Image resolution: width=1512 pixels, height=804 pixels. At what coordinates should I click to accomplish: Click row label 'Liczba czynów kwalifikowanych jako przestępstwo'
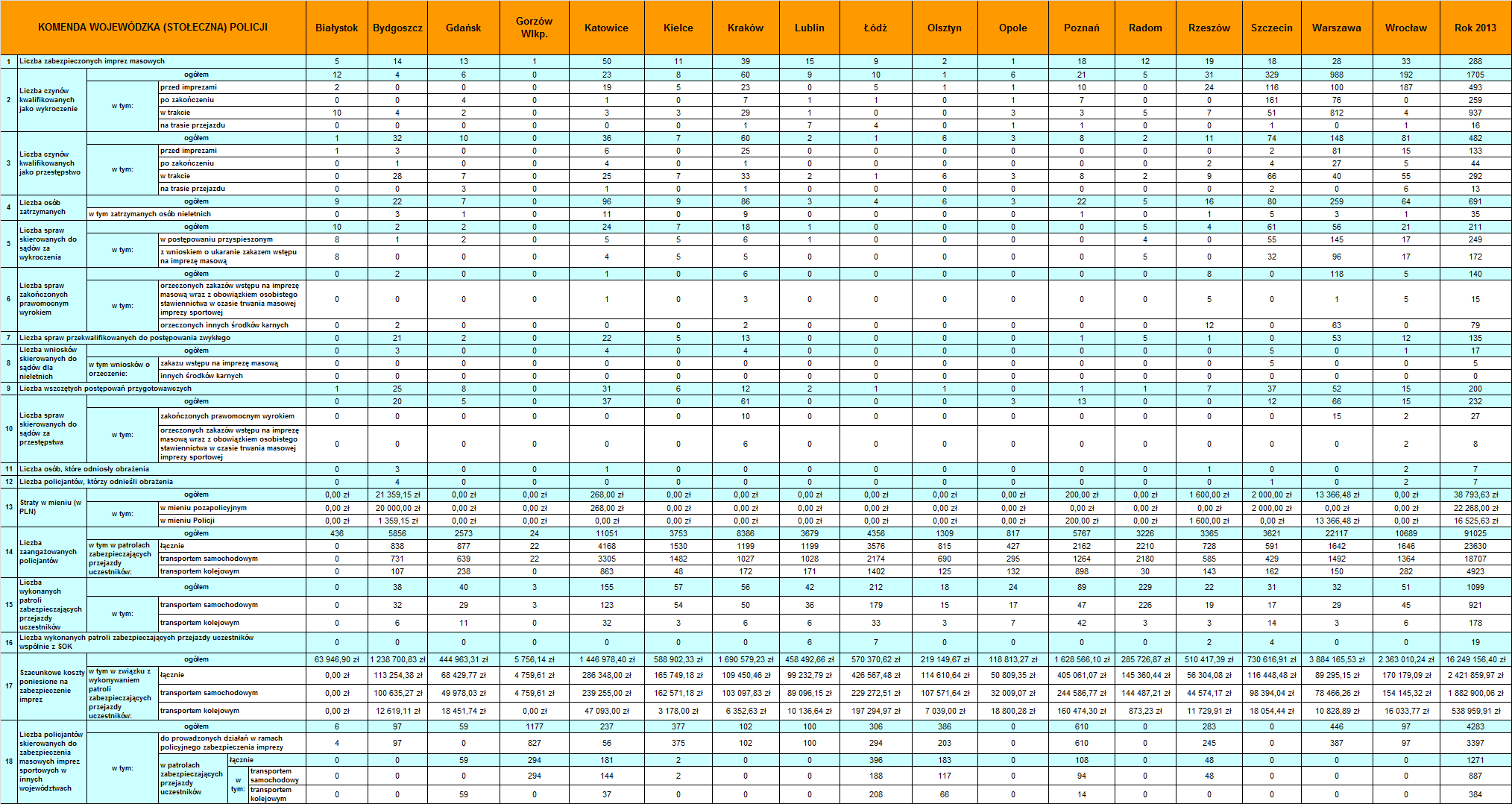[x=52, y=163]
